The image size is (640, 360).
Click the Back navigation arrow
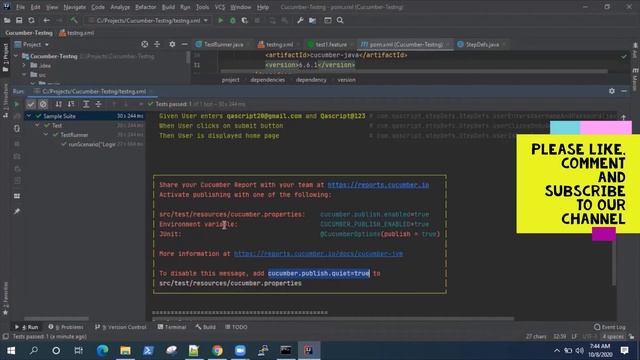pyautogui.click(x=47, y=20)
